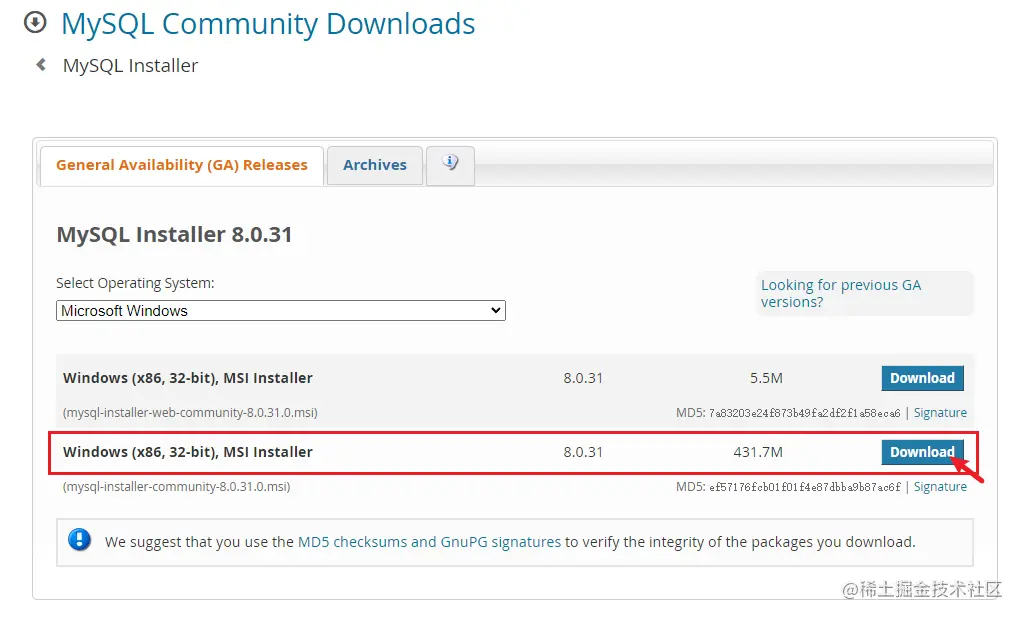The height and width of the screenshot is (618, 1021).
Task: Open the information icon tab
Action: 450,165
